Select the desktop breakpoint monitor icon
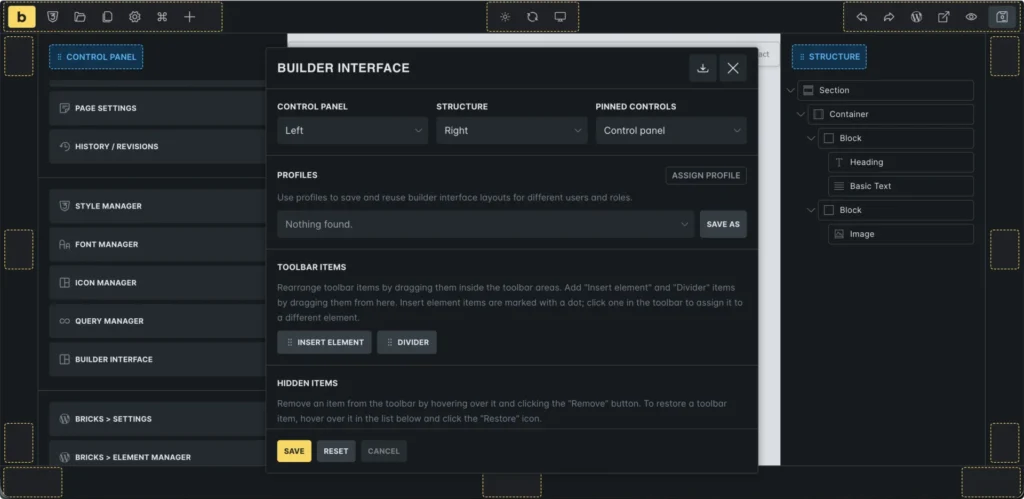The image size is (1024, 499). (x=560, y=17)
